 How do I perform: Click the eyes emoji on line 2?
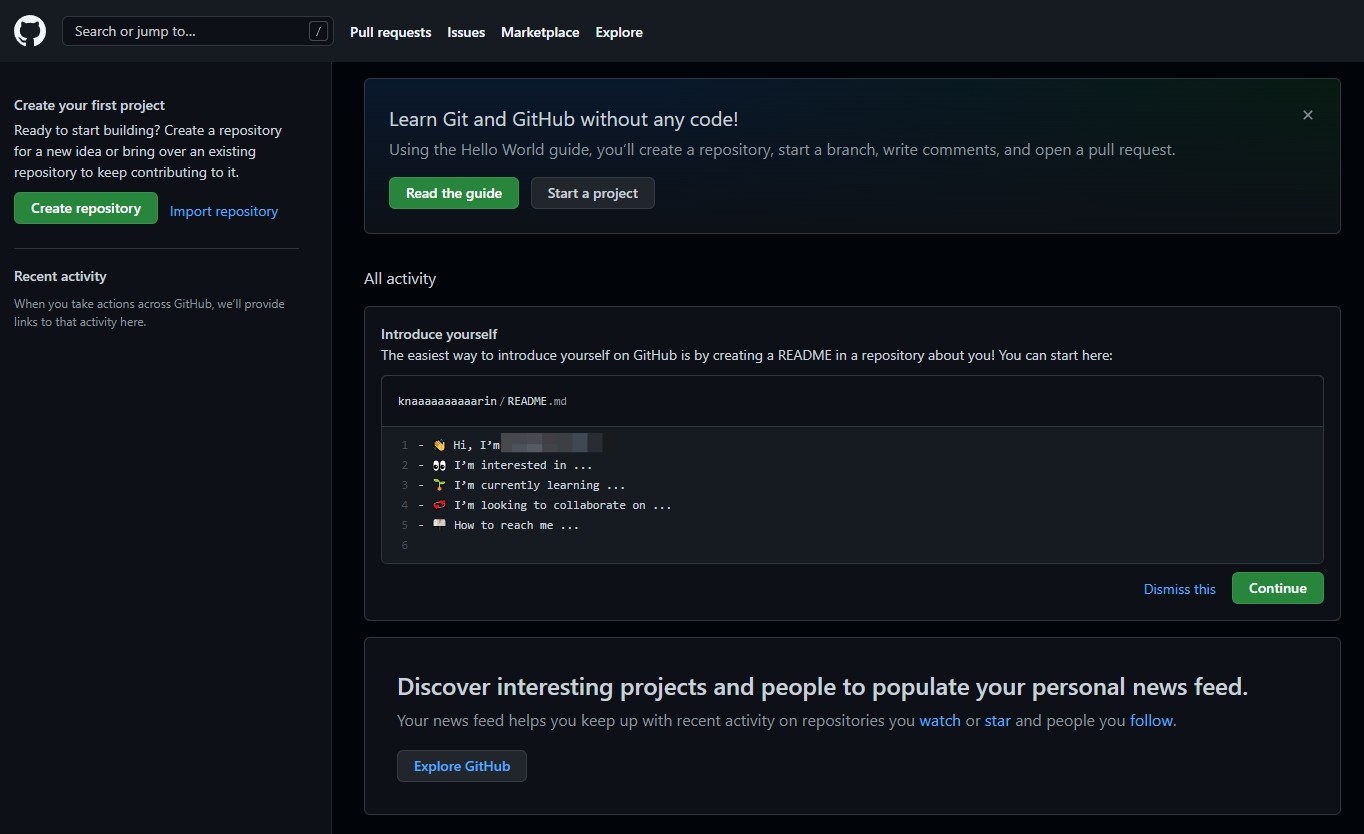[439, 465]
